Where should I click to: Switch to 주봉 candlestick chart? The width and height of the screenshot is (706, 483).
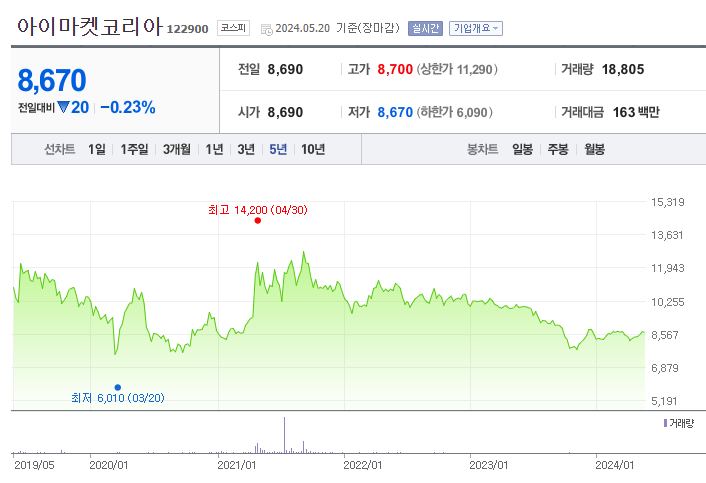pos(558,149)
